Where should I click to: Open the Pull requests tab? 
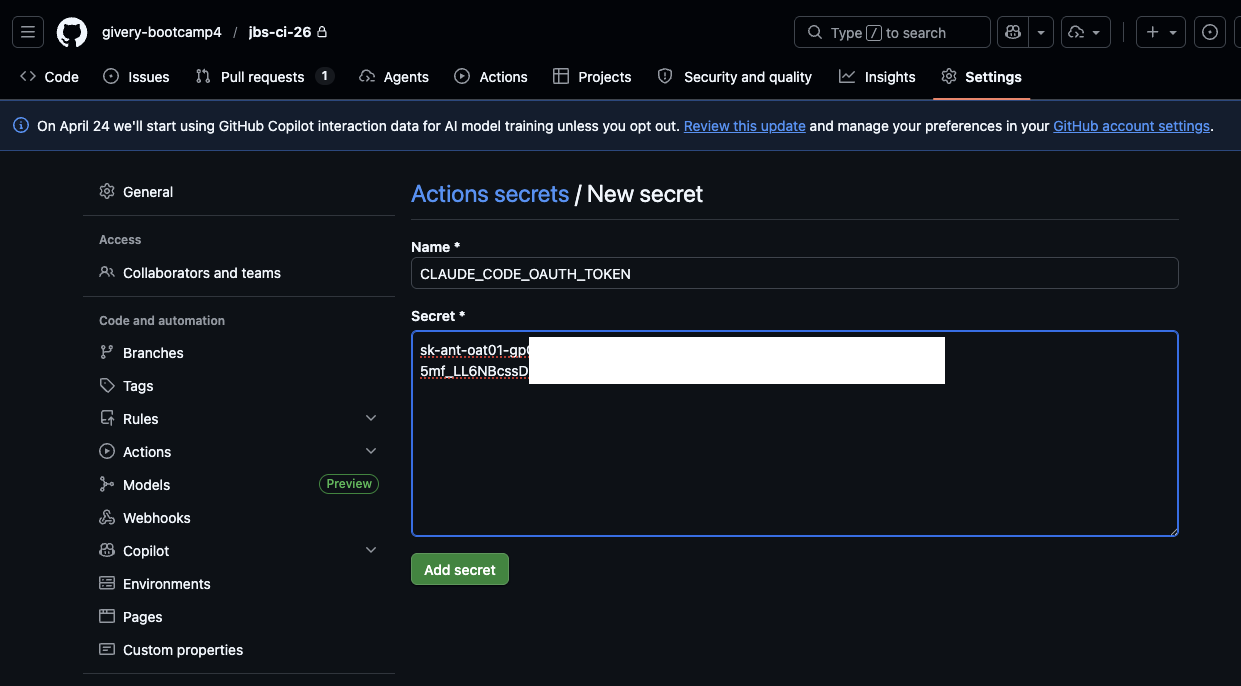coord(264,77)
